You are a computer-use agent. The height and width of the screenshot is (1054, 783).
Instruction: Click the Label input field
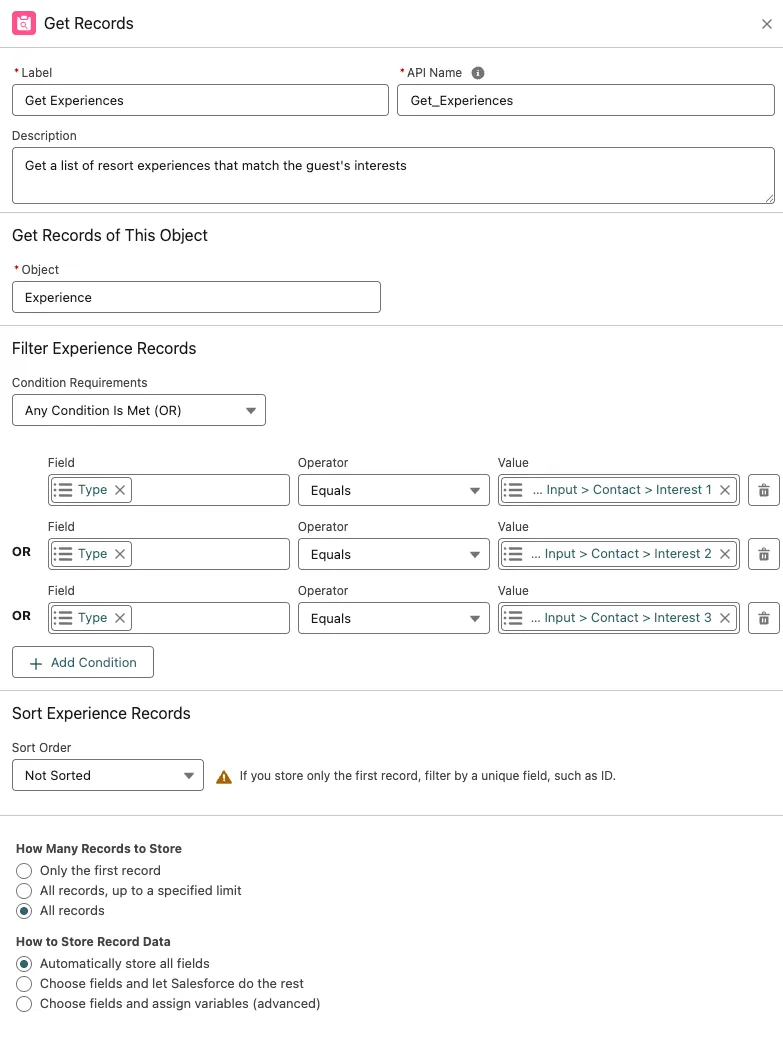(x=200, y=100)
